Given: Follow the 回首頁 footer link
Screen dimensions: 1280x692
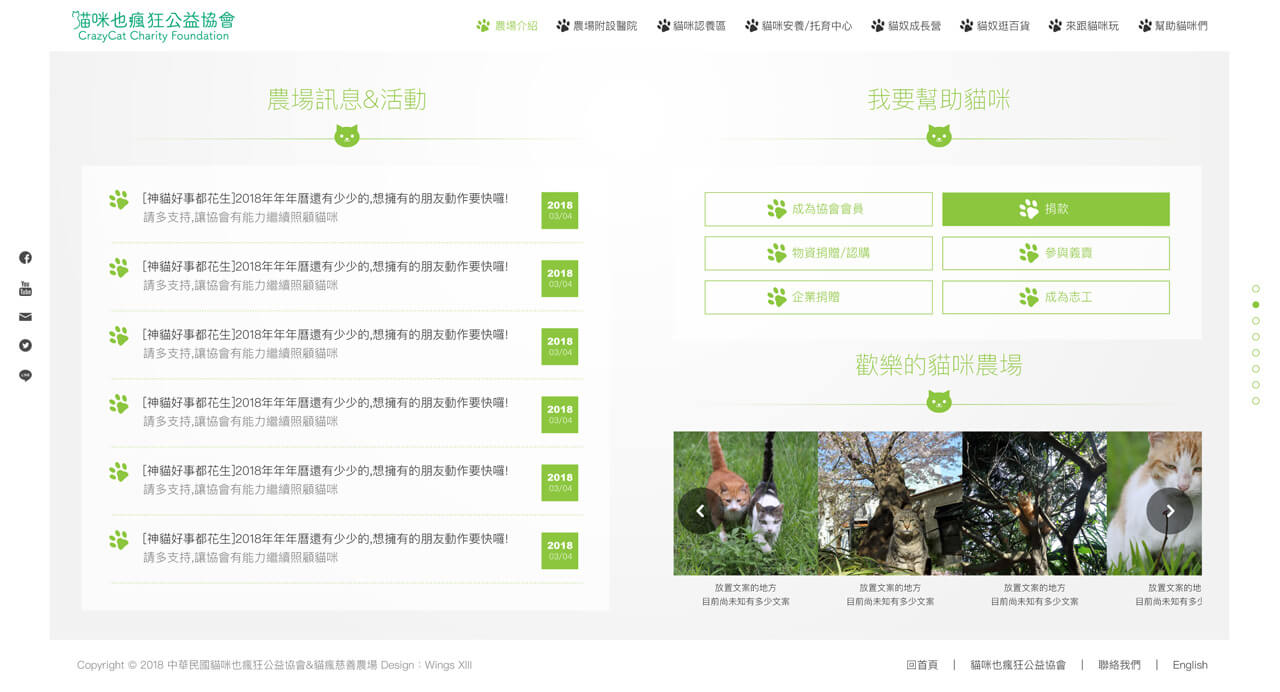Looking at the screenshot, I should 922,665.
